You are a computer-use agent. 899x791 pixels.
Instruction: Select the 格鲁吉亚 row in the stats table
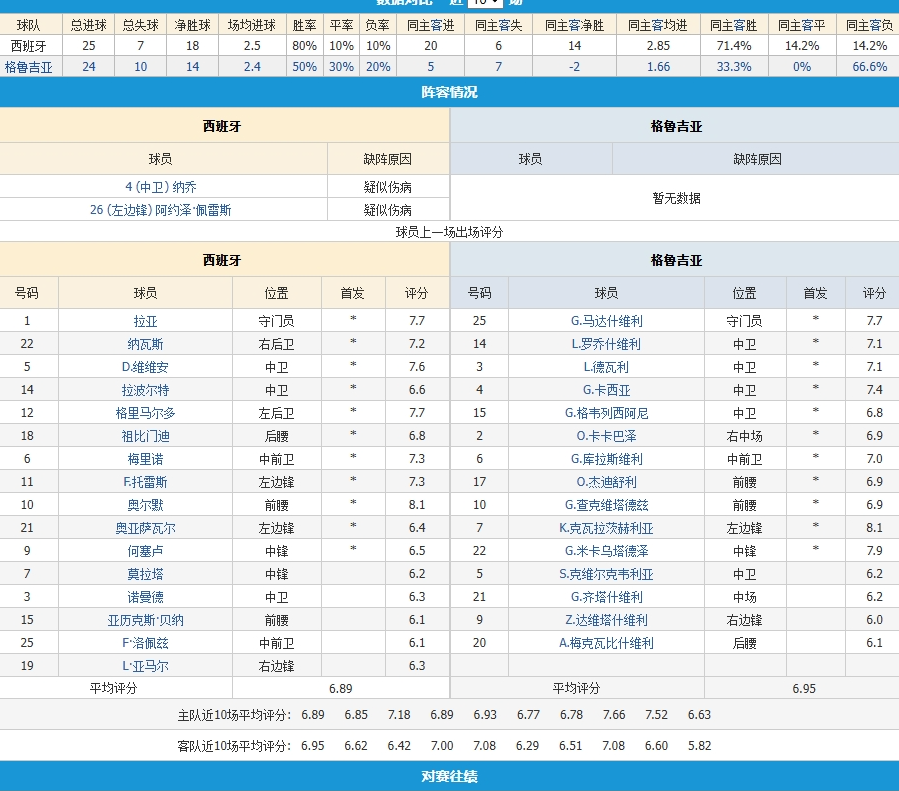pyautogui.click(x=29, y=67)
